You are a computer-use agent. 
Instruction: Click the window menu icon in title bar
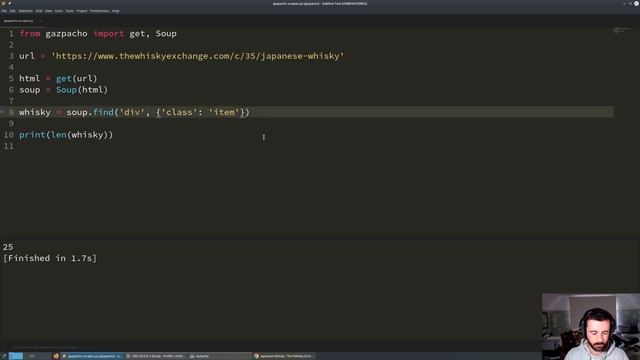click(x=3, y=3)
